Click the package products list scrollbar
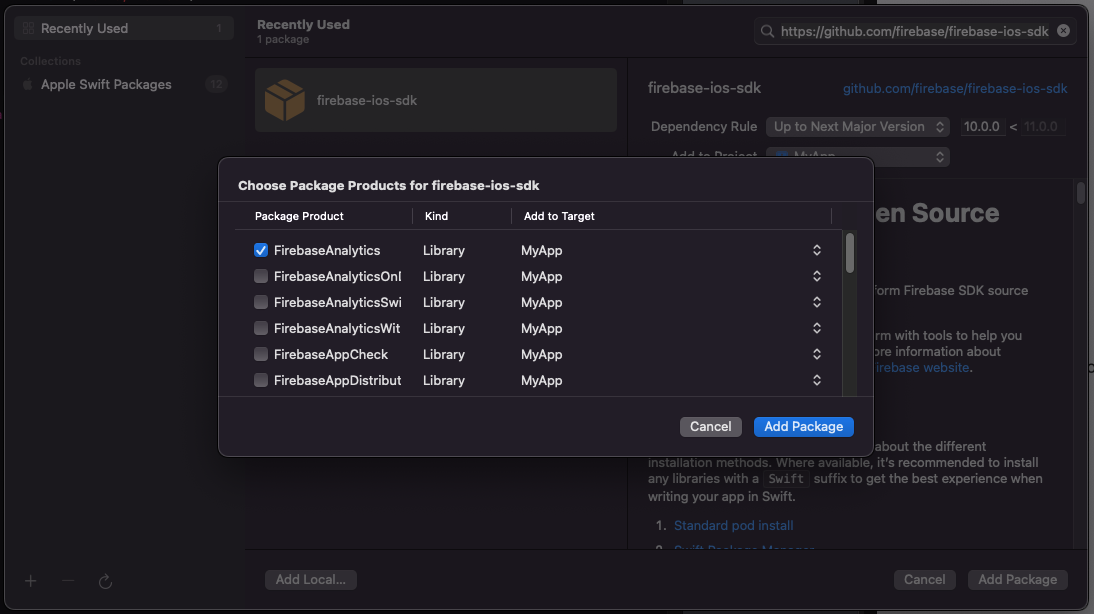This screenshot has height=614, width=1094. [850, 252]
